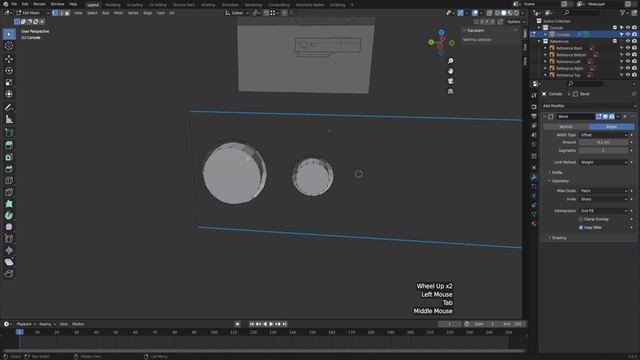
Task: Disable the Loop Slide checkbox
Action: (x=581, y=227)
